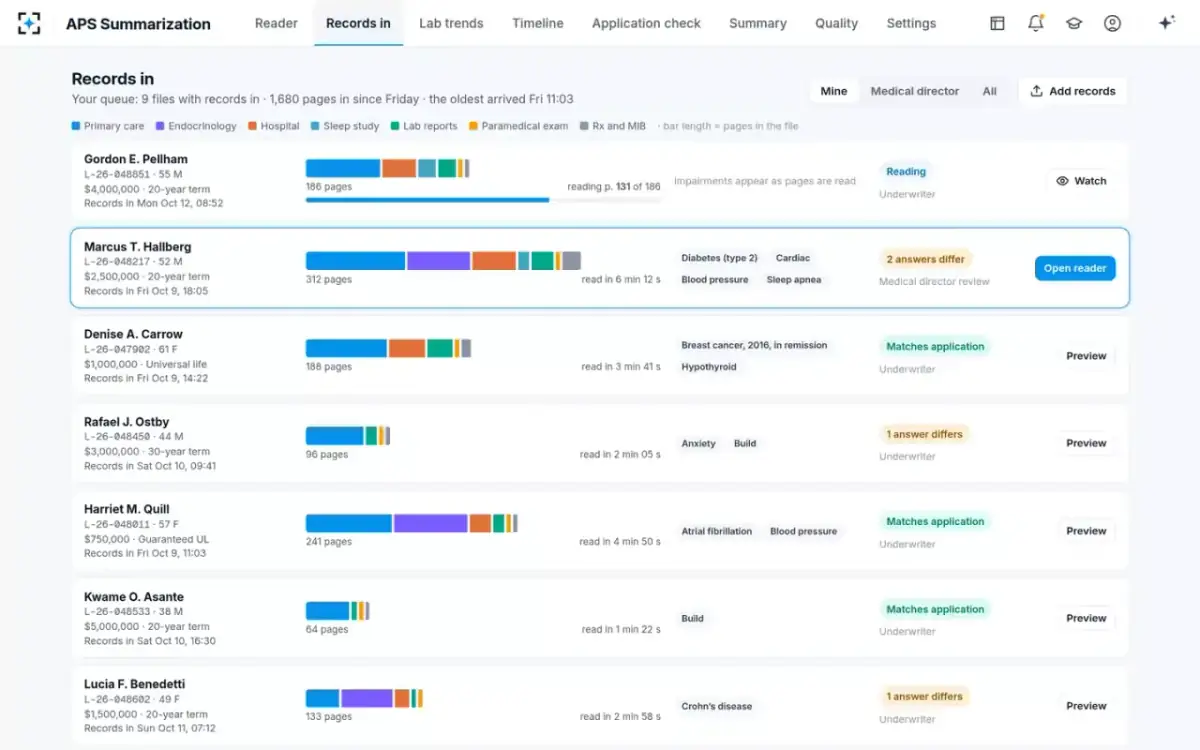Open the user account icon
The height and width of the screenshot is (750, 1200).
[1112, 23]
